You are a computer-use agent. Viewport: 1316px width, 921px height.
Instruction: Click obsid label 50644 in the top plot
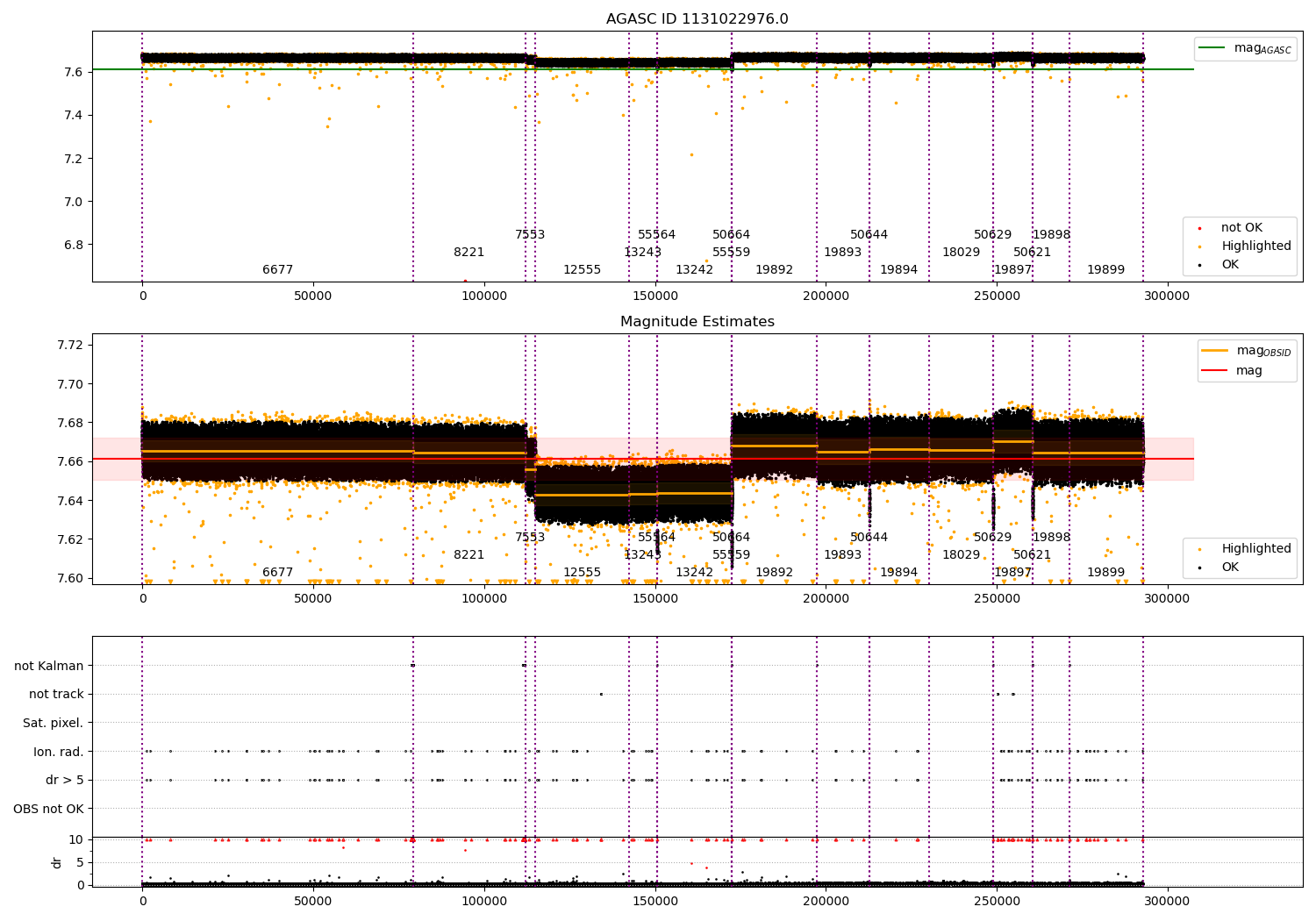point(869,235)
